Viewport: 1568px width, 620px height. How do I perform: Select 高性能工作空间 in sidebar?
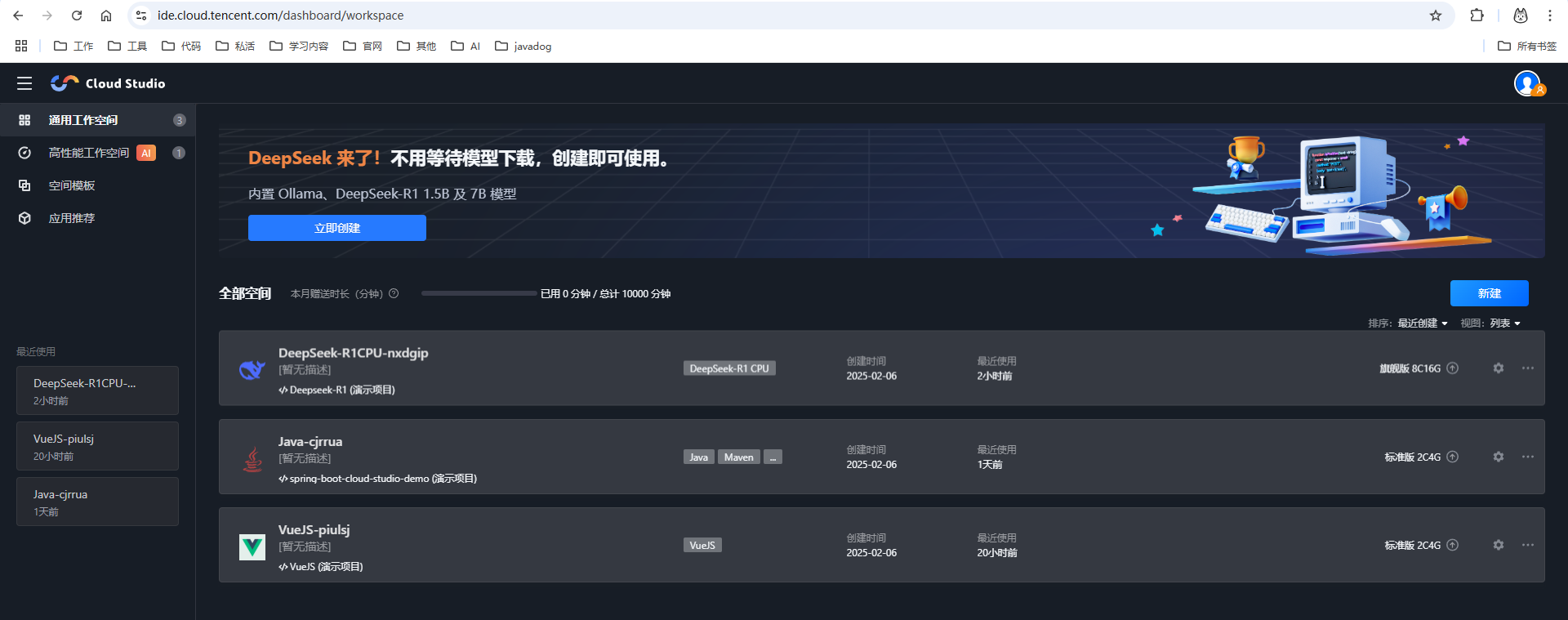[x=98, y=153]
